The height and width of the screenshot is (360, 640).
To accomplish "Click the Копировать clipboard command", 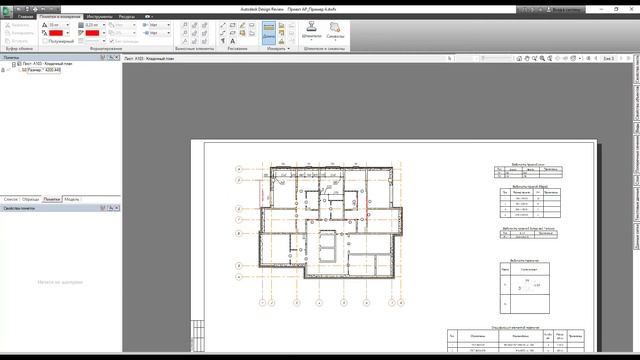I will click(19, 33).
